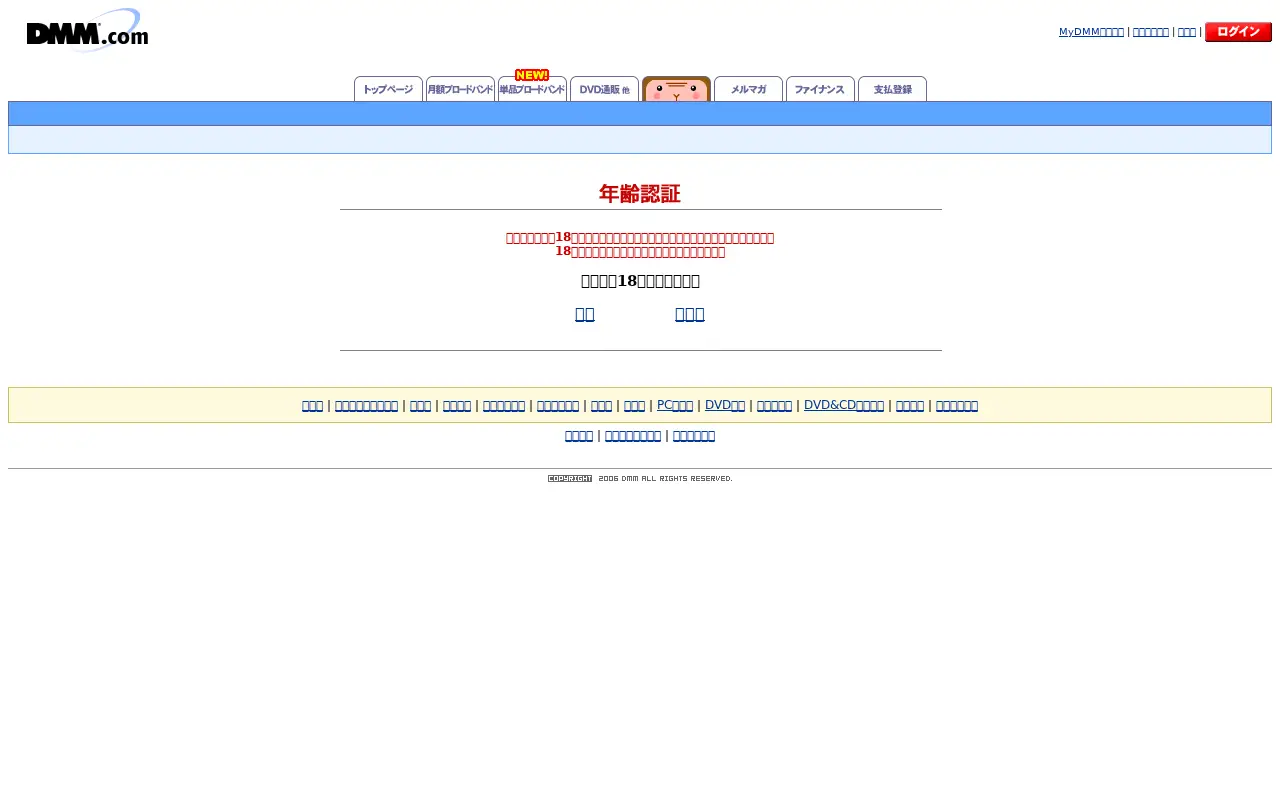Decline age with the right answer link
Screen dimensions: 1280x800
pyautogui.click(x=690, y=314)
